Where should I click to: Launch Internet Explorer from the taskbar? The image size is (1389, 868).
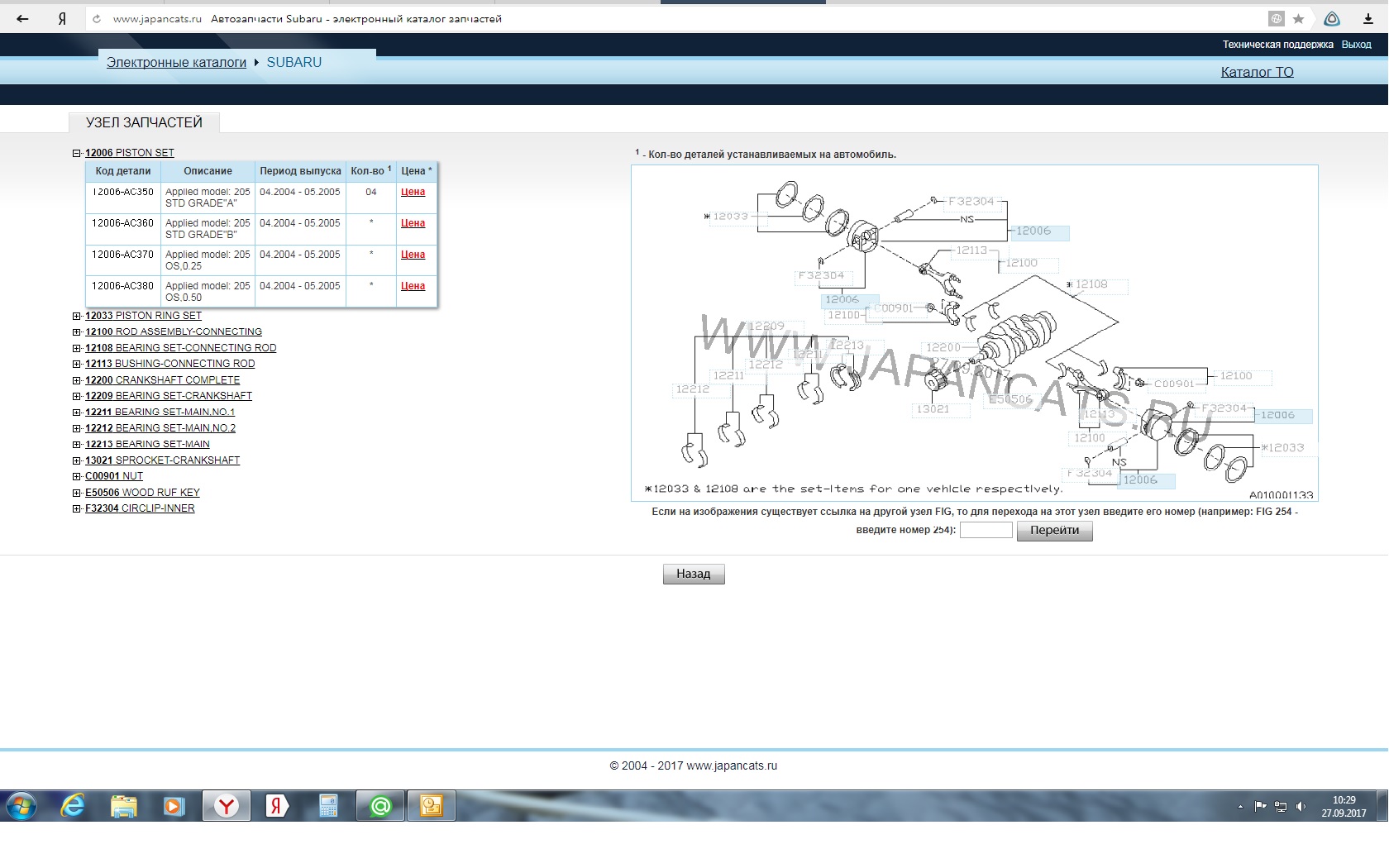click(73, 806)
